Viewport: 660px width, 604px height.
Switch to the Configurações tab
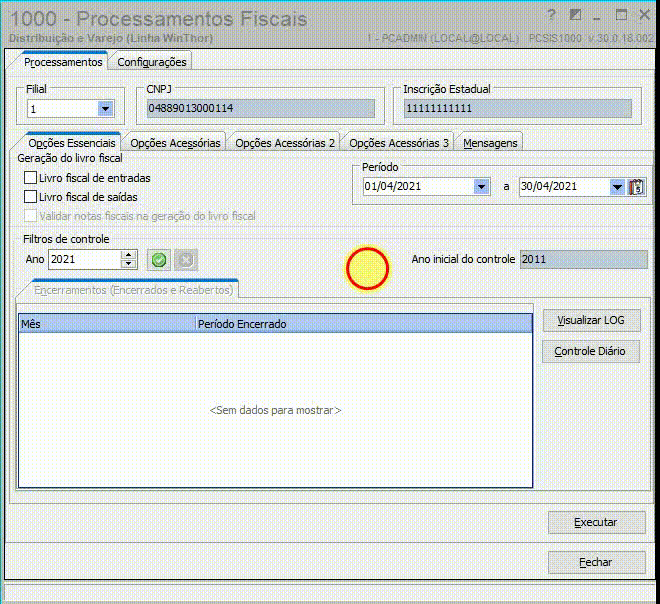(152, 62)
